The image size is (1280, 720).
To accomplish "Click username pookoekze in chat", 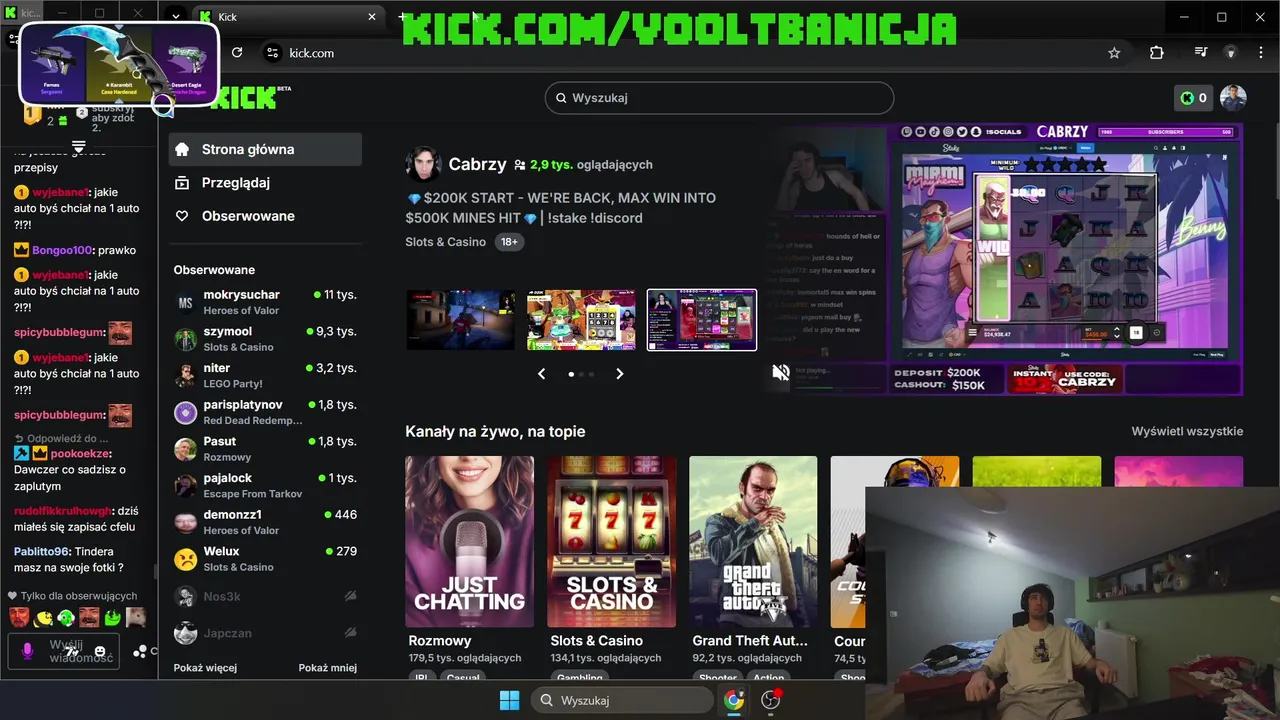I will tap(81, 453).
